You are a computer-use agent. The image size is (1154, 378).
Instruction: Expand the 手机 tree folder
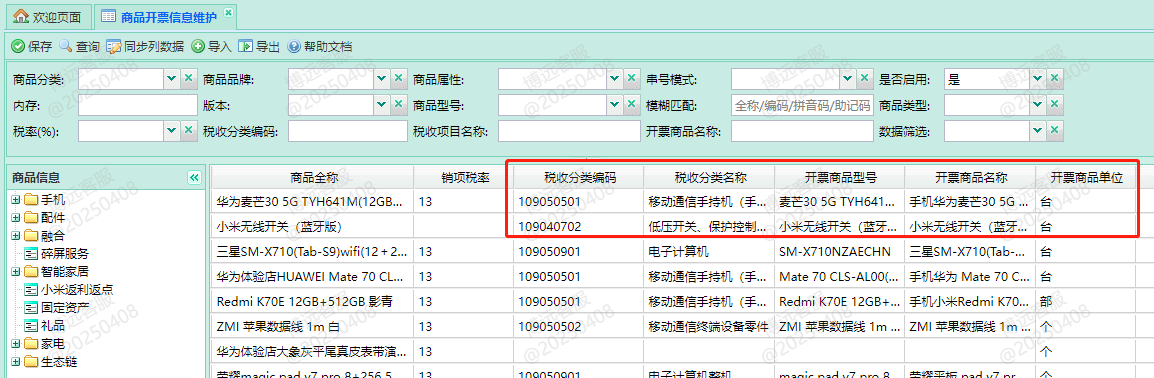pos(15,199)
